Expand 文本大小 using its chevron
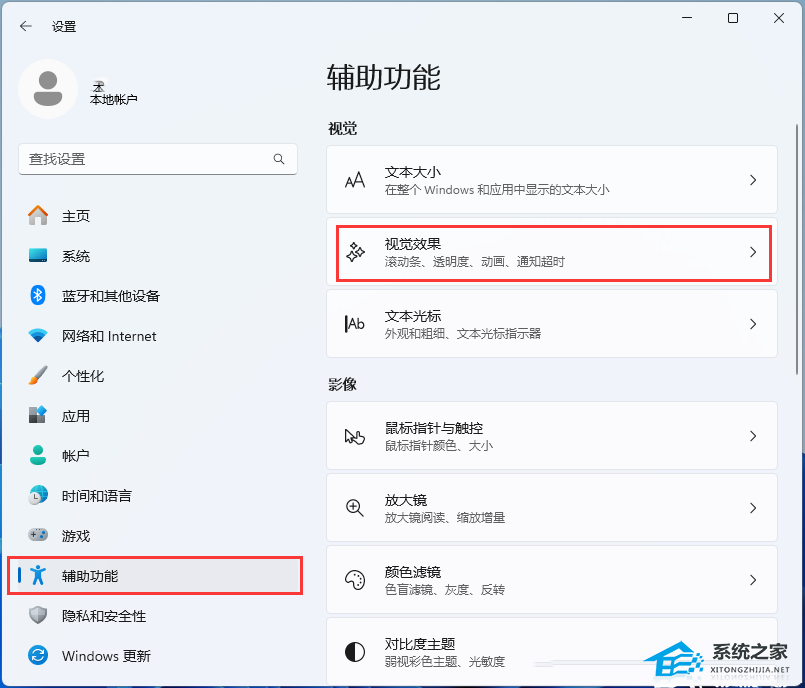805x688 pixels. pos(753,180)
